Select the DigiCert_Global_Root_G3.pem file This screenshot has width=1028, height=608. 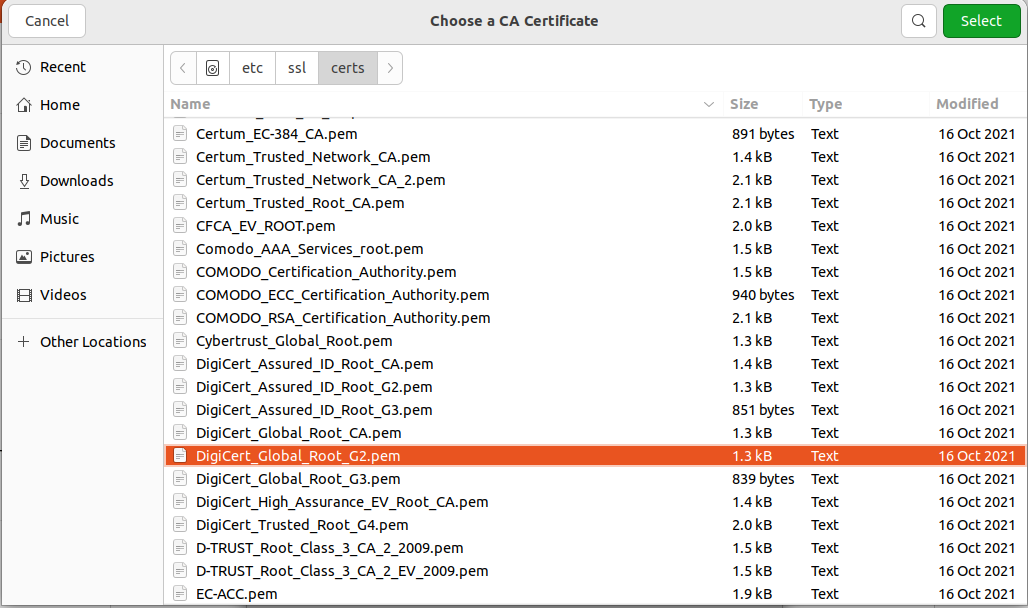click(x=298, y=479)
